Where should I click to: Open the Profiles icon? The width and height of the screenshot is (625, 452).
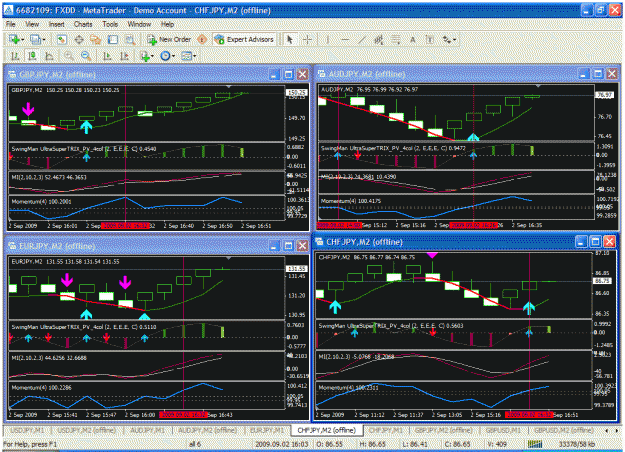click(35, 39)
